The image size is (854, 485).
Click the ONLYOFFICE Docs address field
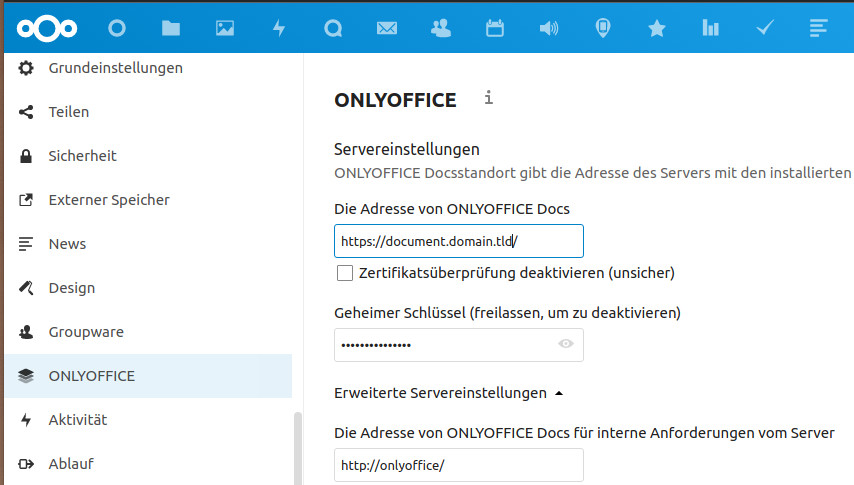click(x=458, y=241)
